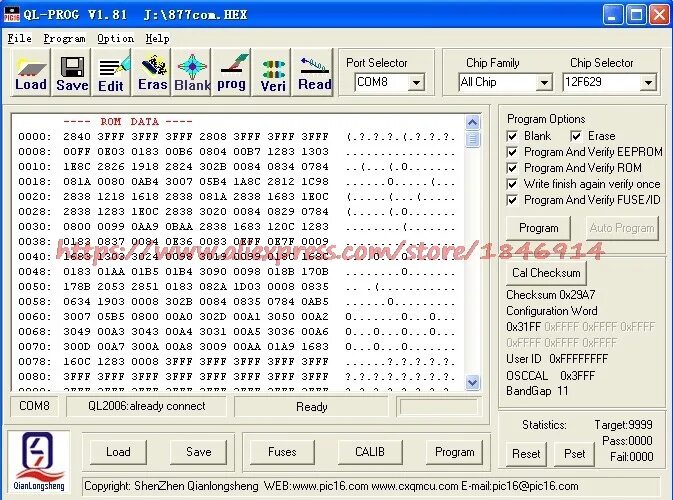The width and height of the screenshot is (673, 500).
Task: Click ROM address row 0000:
Action: (236, 137)
